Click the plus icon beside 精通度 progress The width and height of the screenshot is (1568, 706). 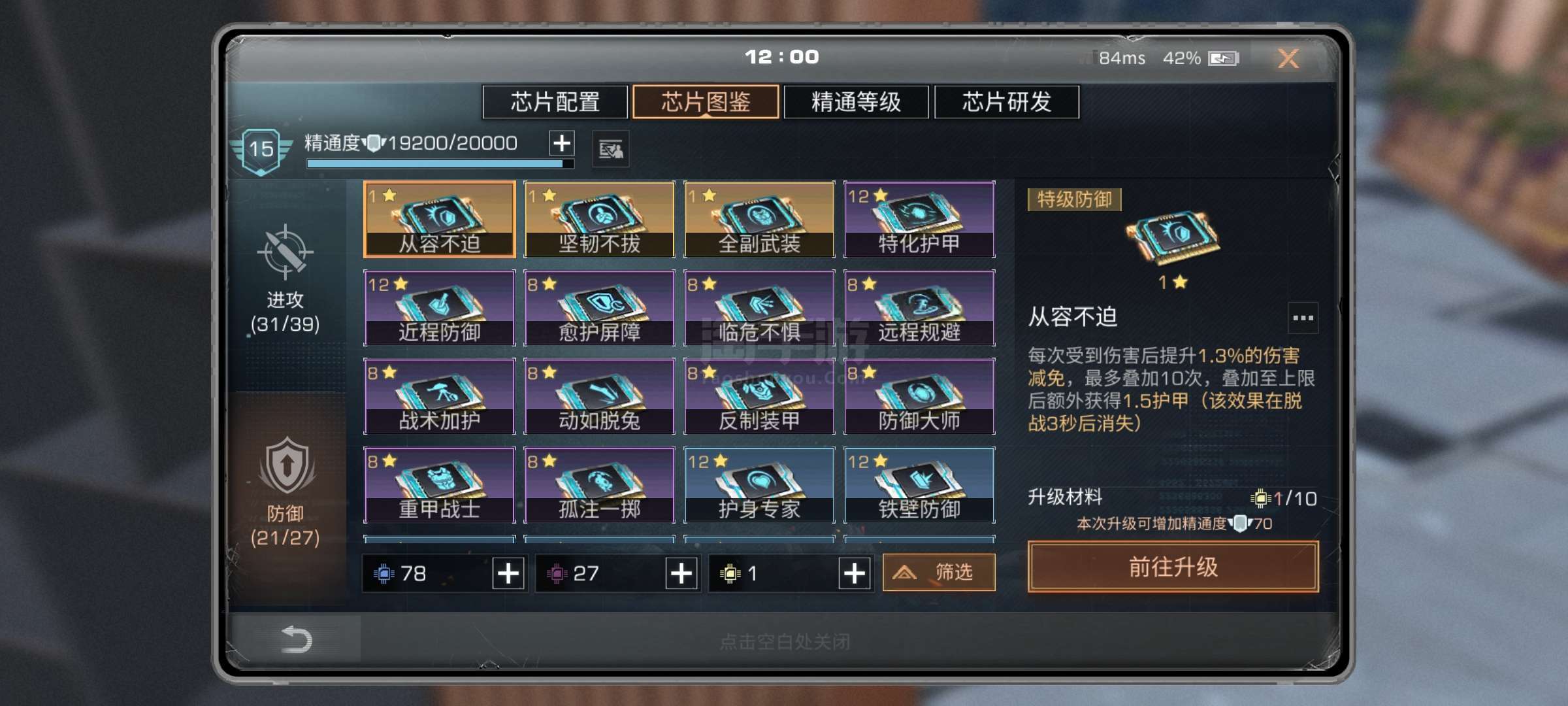coord(562,143)
